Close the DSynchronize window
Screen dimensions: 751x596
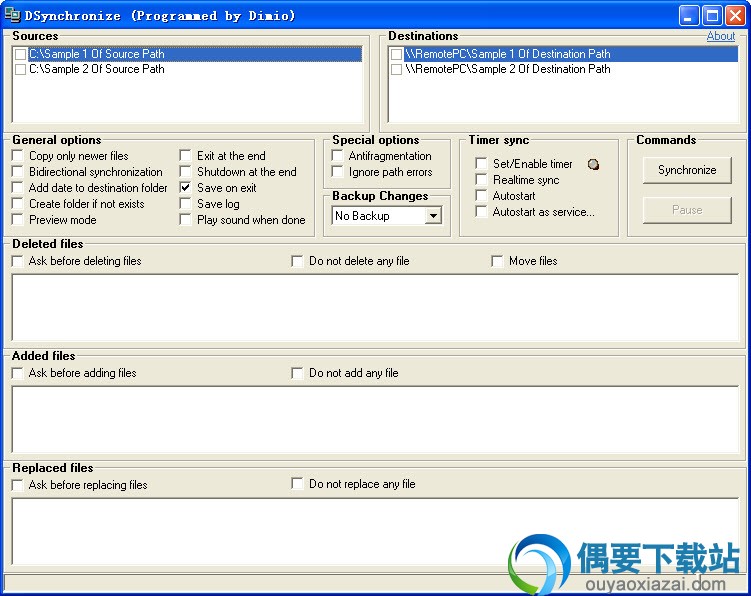pyautogui.click(x=735, y=16)
